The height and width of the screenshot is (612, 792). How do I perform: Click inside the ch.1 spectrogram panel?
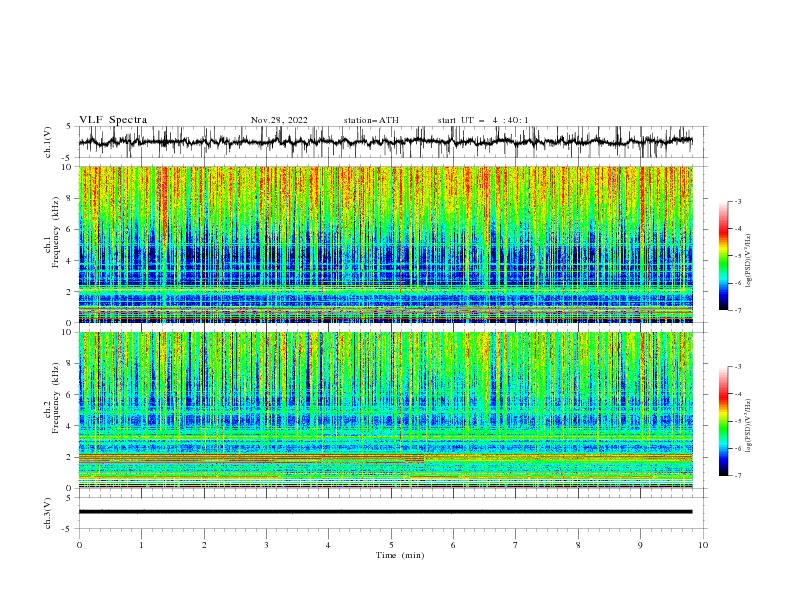tap(385, 244)
